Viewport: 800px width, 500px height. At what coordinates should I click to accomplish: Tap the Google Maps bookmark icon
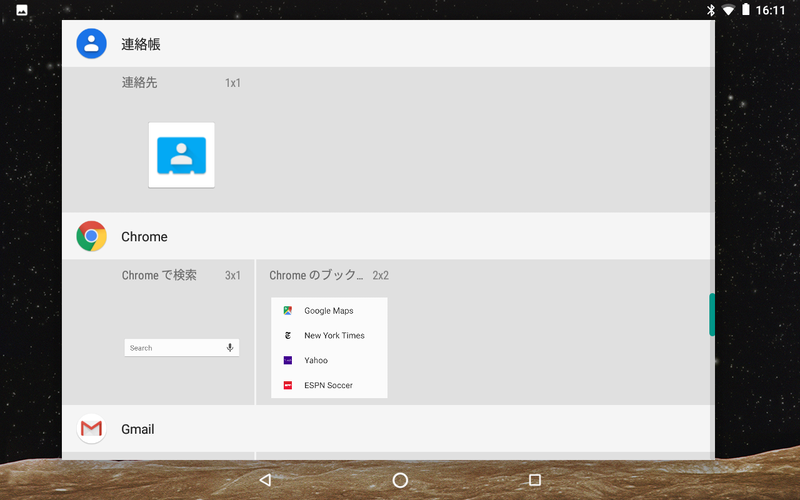tap(288, 310)
